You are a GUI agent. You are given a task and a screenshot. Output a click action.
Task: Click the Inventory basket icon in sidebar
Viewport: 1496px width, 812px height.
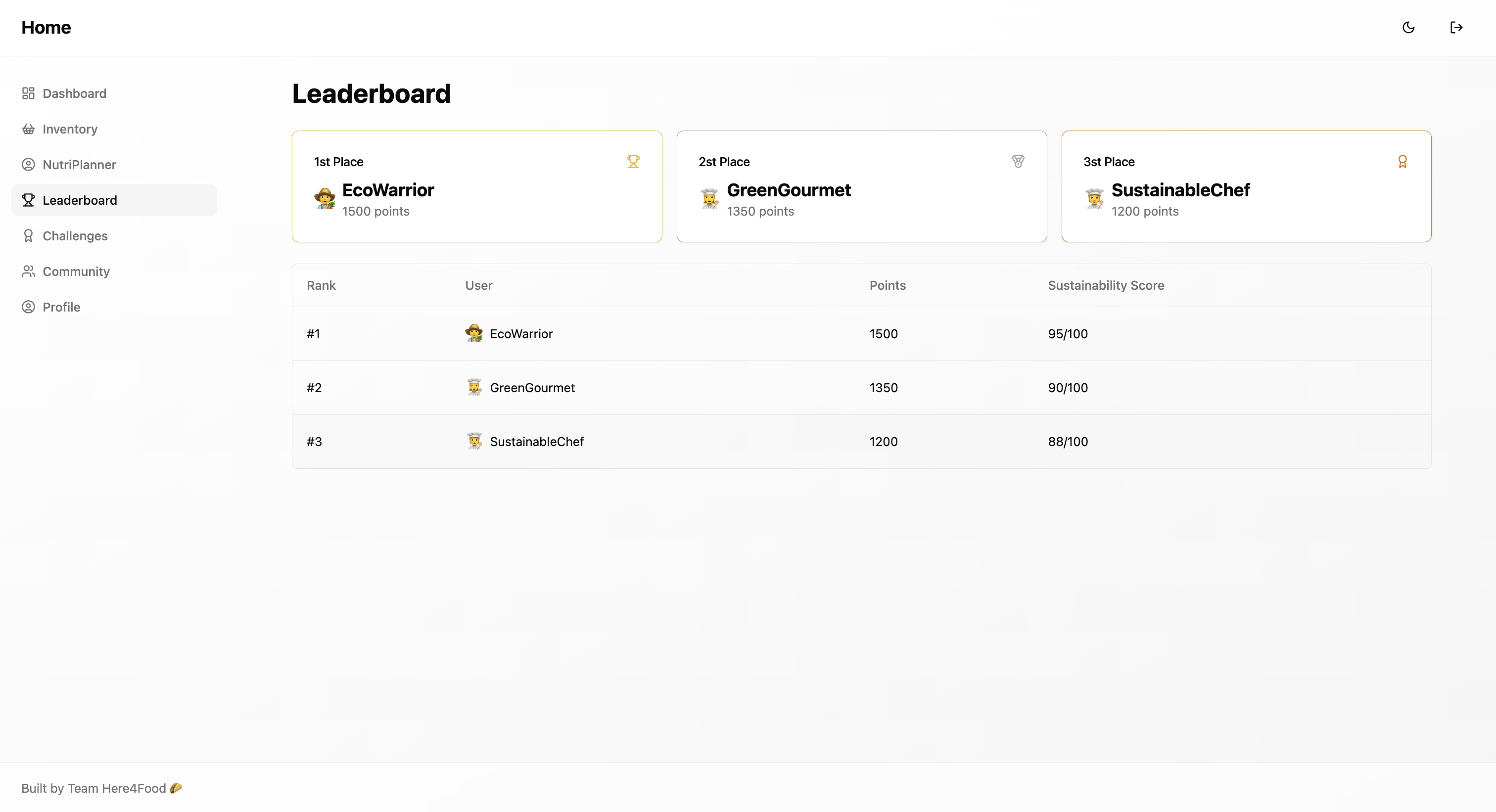(x=28, y=129)
